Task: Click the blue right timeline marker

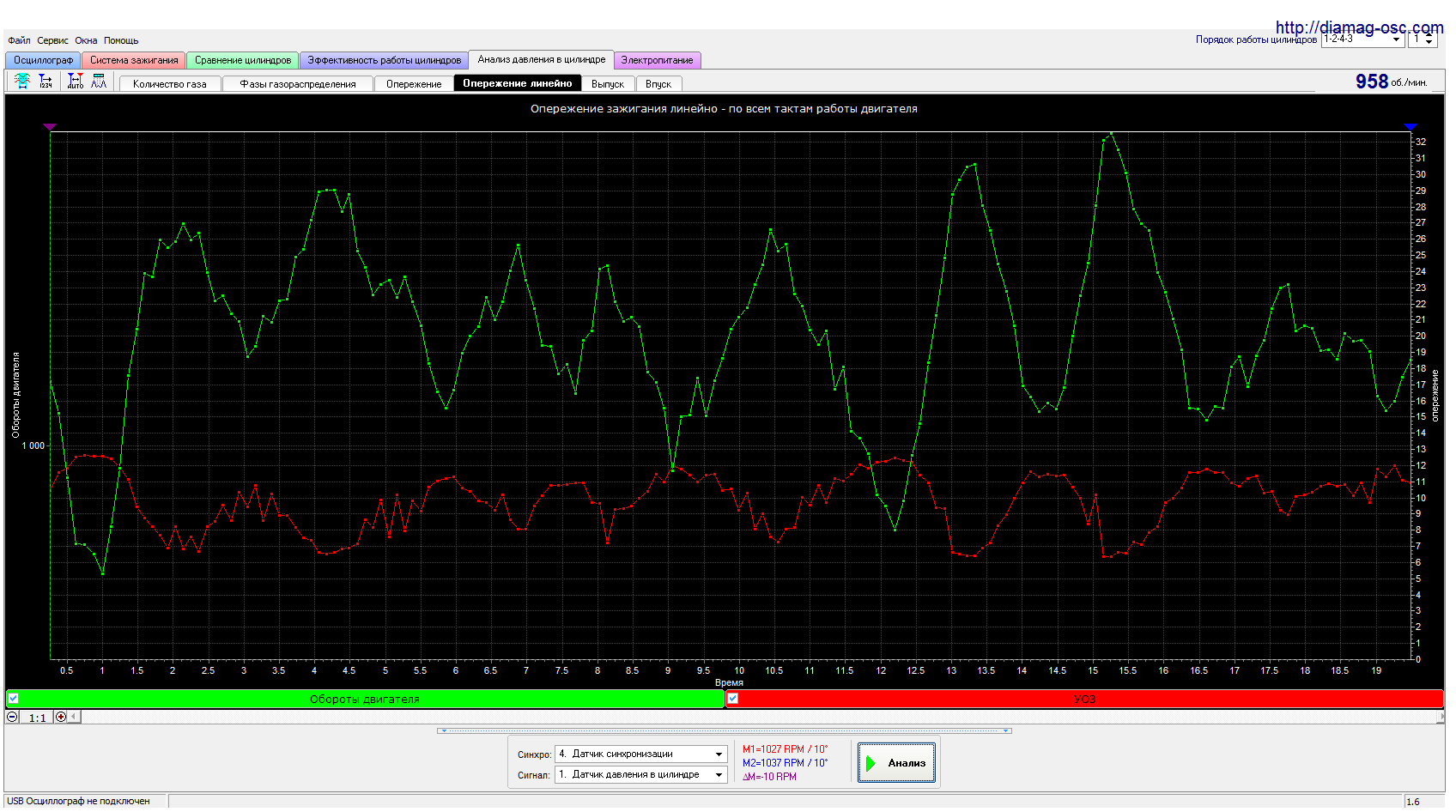Action: tap(1410, 127)
